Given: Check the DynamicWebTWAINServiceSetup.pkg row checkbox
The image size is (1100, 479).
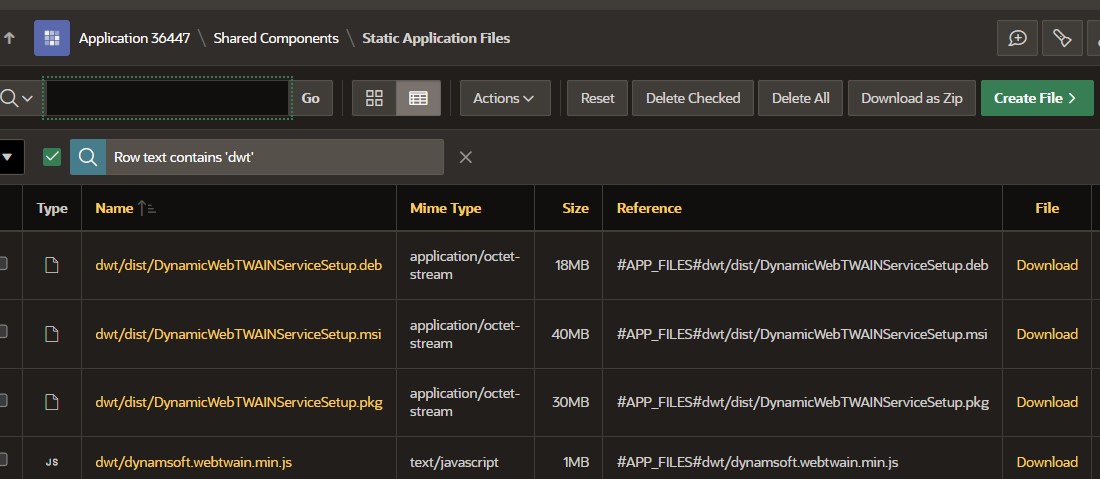Looking at the screenshot, I should pyautogui.click(x=3, y=400).
